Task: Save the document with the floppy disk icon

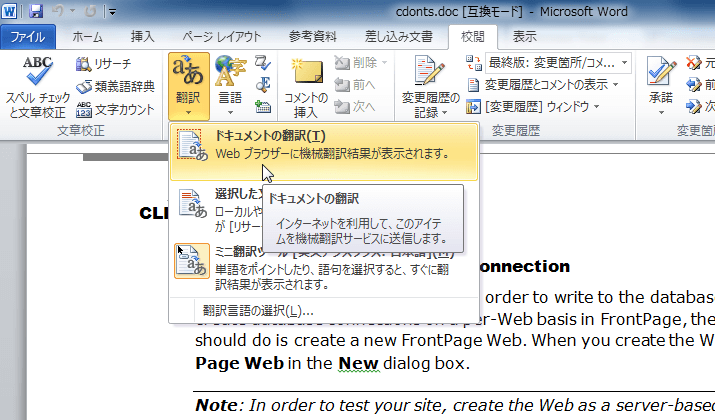Action: pyautogui.click(x=36, y=11)
